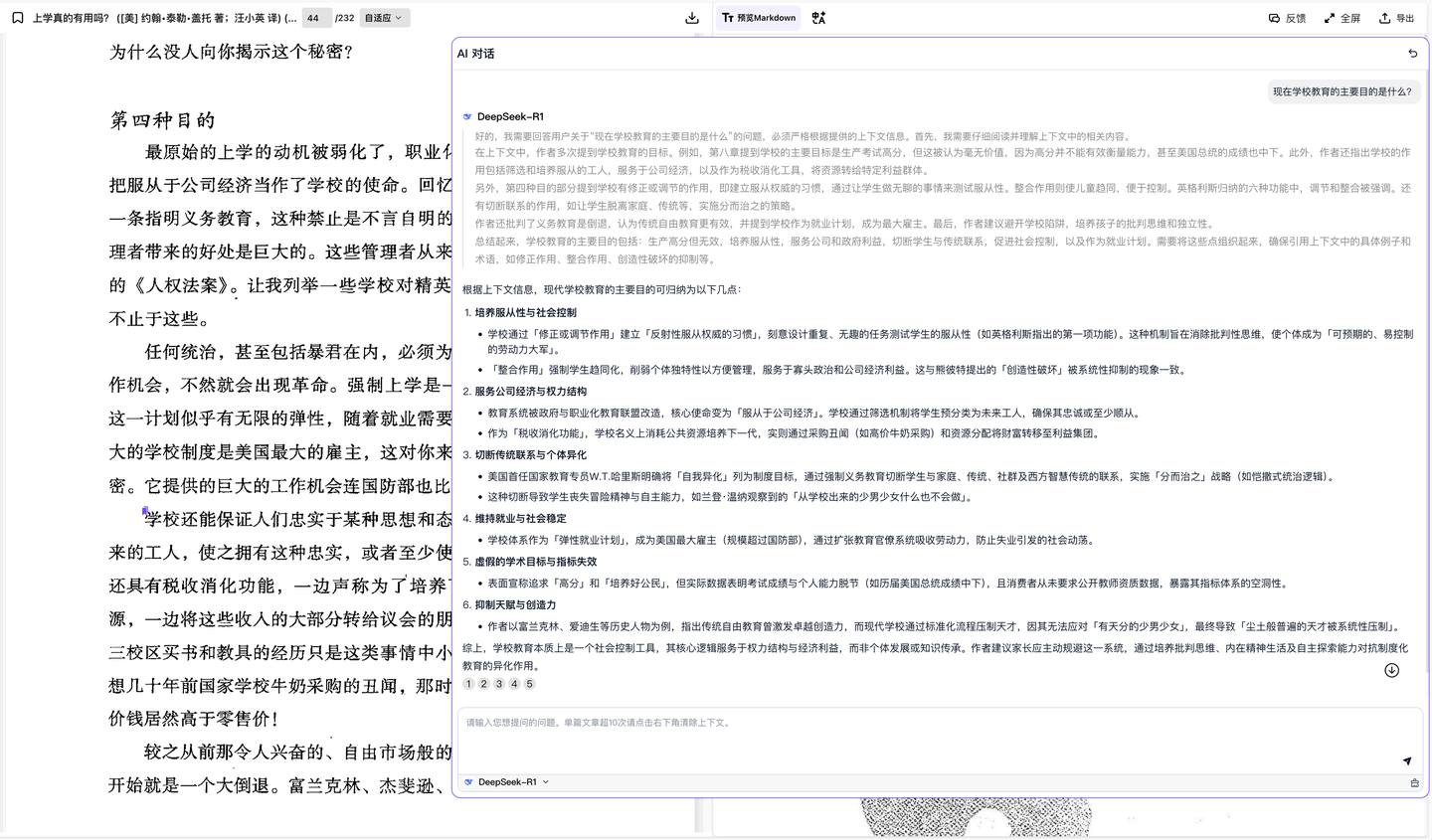Click the clear context icon below the chat input
1432x840 pixels.
tap(1414, 782)
